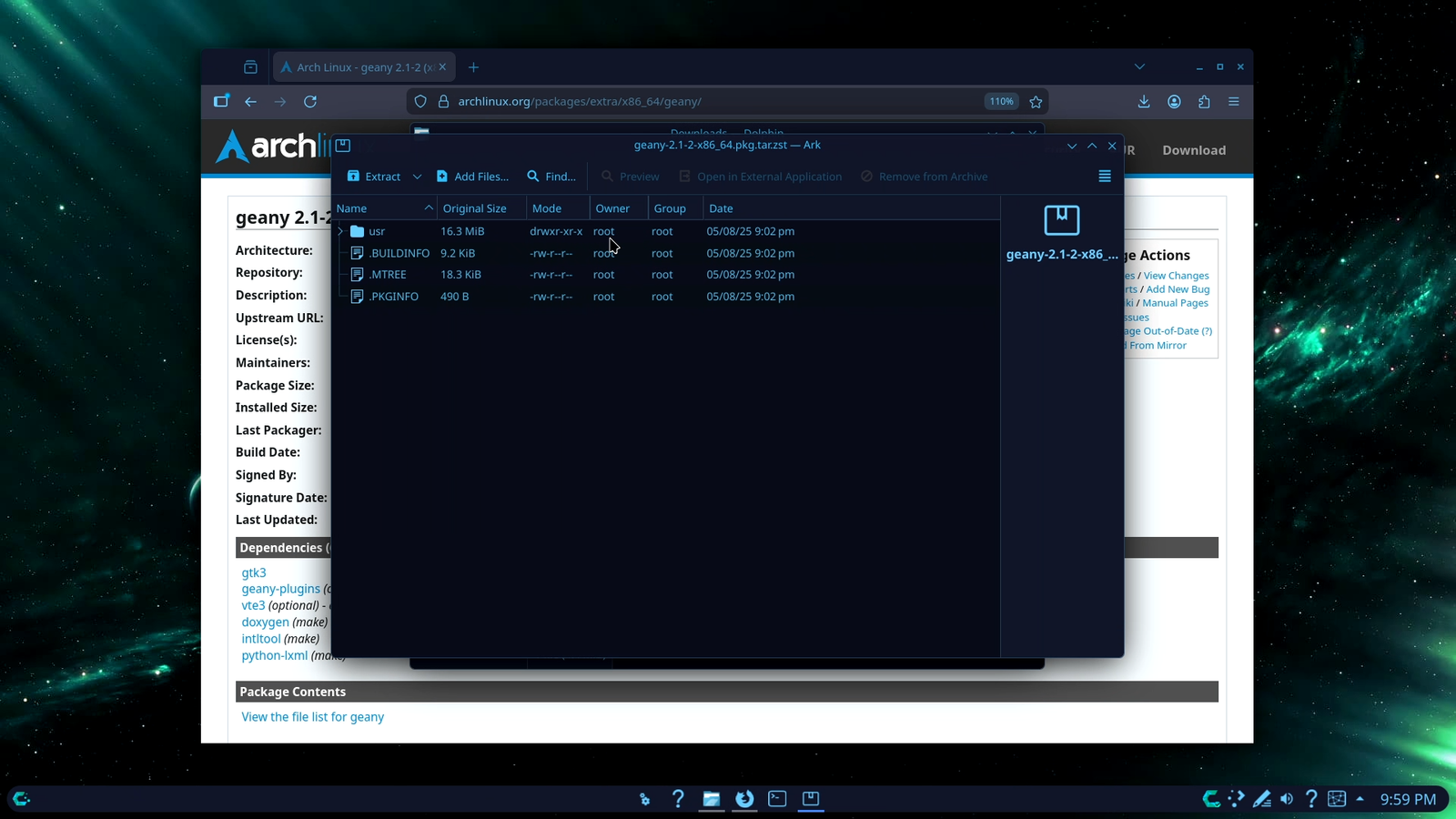Switch to Firefox in taskbar
This screenshot has height=819, width=1456.
[744, 799]
